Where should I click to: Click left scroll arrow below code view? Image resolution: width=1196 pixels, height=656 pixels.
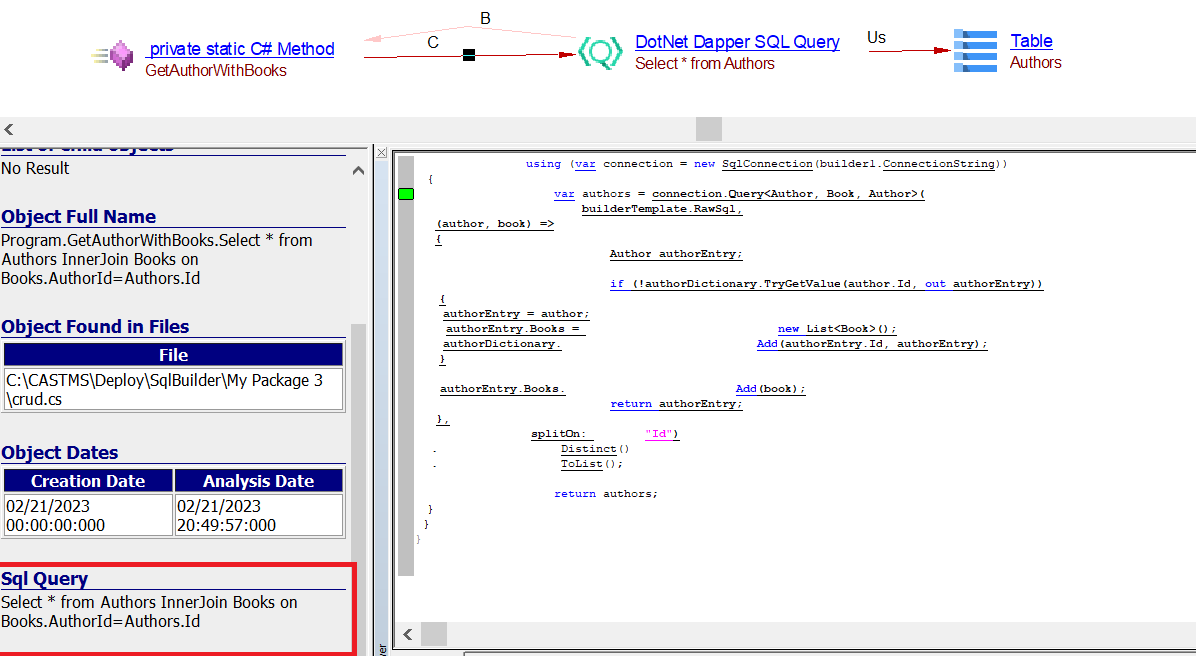point(407,634)
